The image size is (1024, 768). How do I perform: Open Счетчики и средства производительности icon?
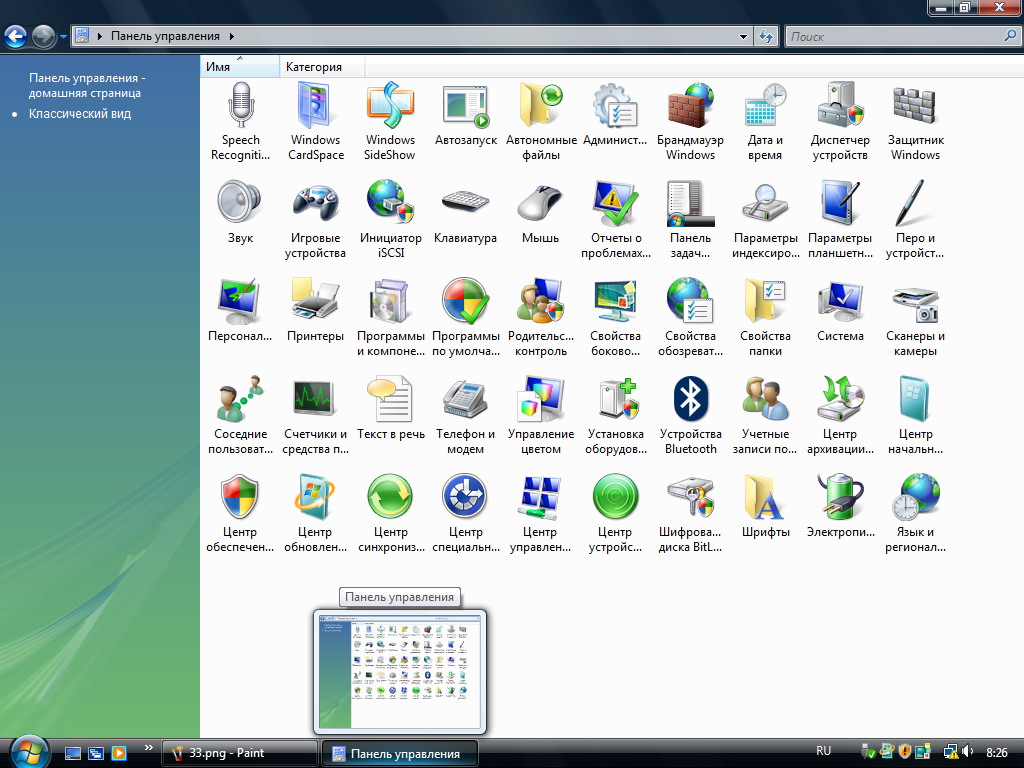(x=315, y=398)
